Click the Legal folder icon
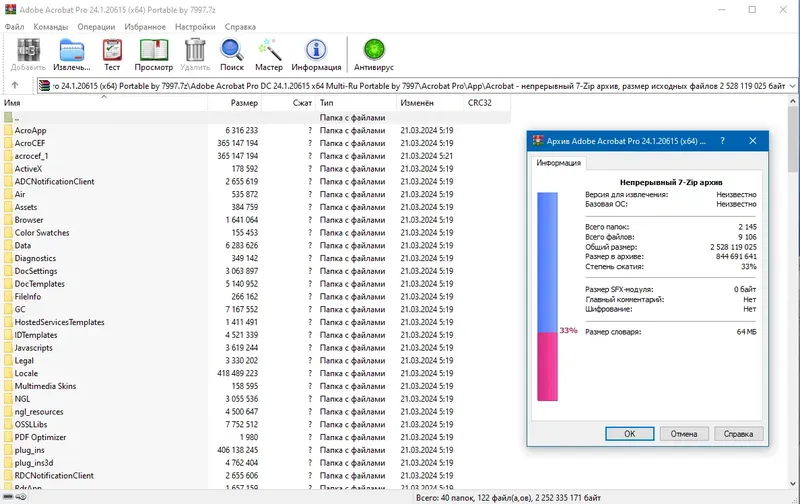Image resolution: width=800 pixels, height=504 pixels. tap(8, 360)
